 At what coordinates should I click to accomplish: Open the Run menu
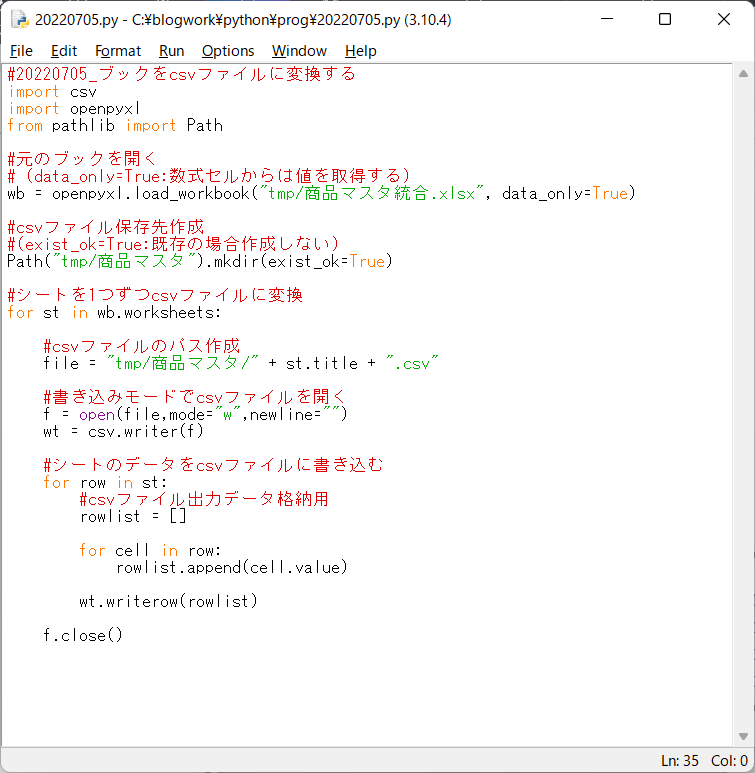click(x=172, y=51)
